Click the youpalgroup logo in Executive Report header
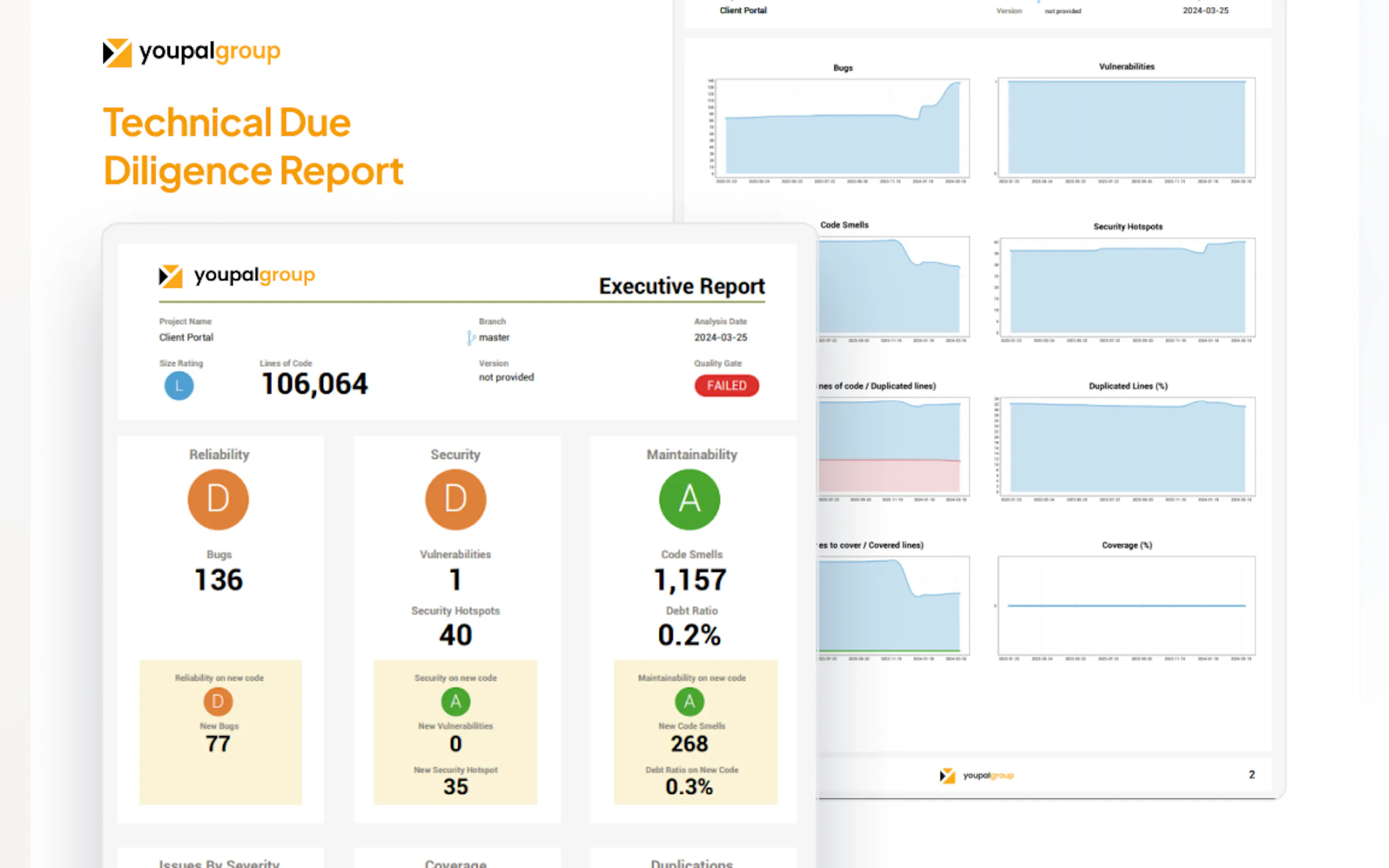Viewport: 1389px width, 868px height. (x=237, y=276)
